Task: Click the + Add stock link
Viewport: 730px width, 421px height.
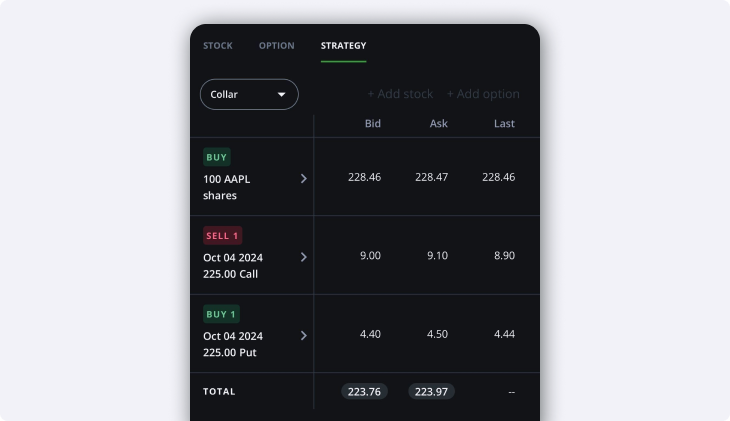Action: (400, 94)
